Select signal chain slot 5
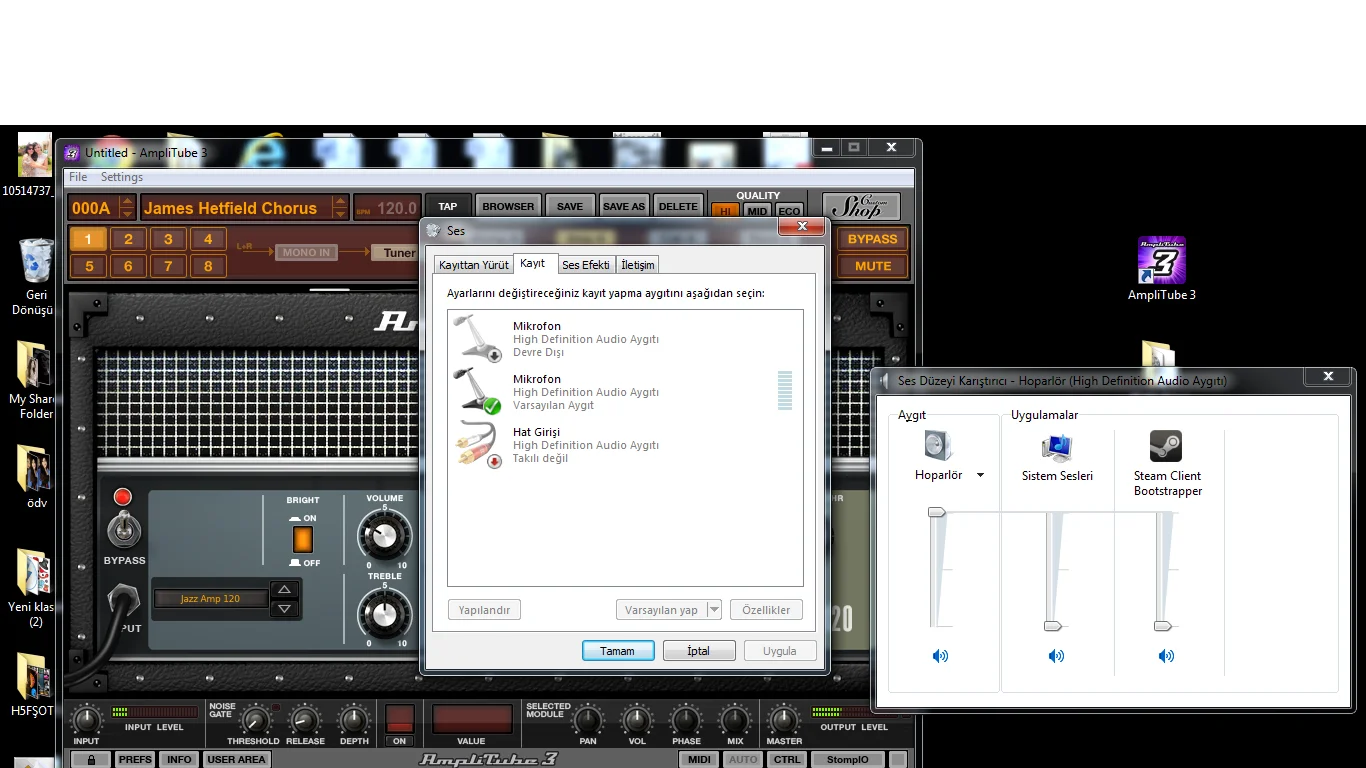Image resolution: width=1366 pixels, height=768 pixels. 88,266
